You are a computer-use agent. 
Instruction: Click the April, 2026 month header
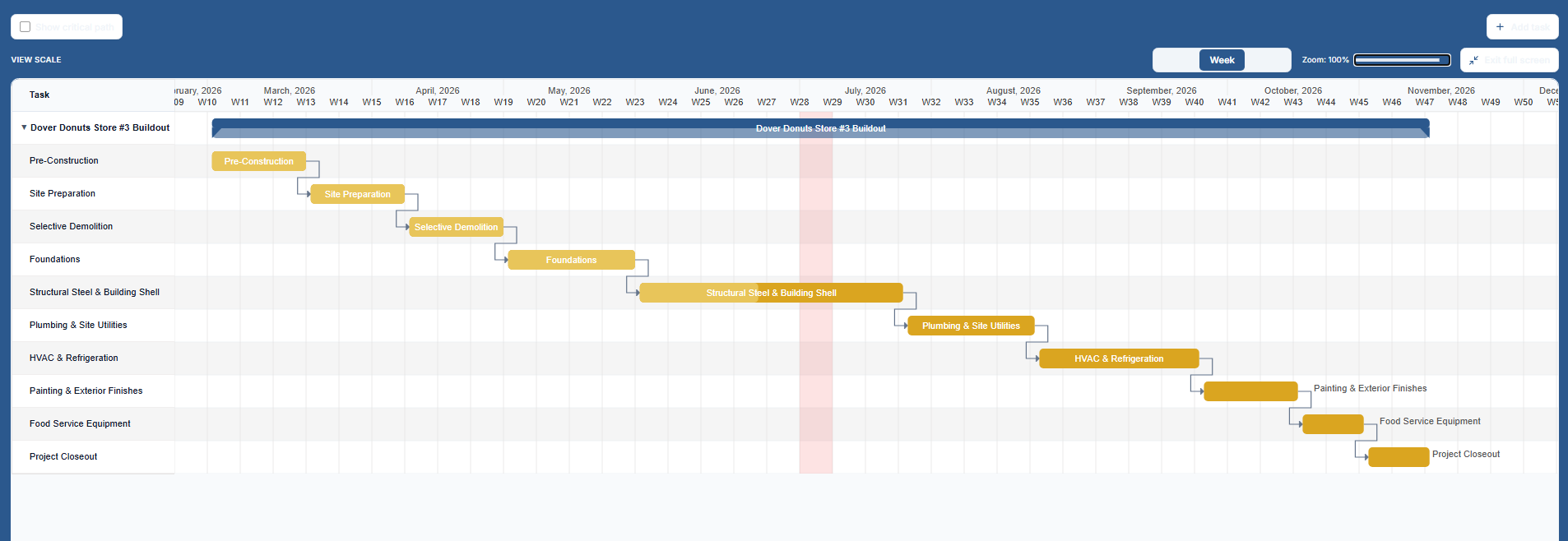438,90
